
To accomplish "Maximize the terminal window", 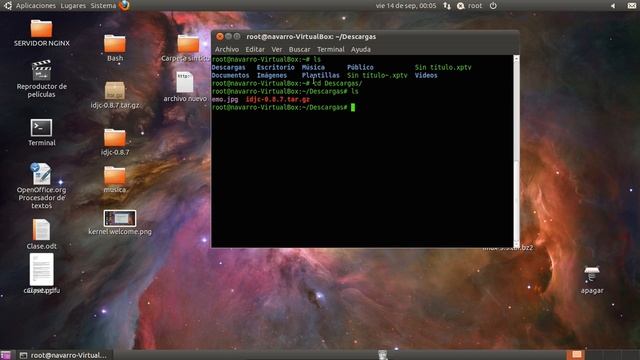I will click(x=237, y=36).
